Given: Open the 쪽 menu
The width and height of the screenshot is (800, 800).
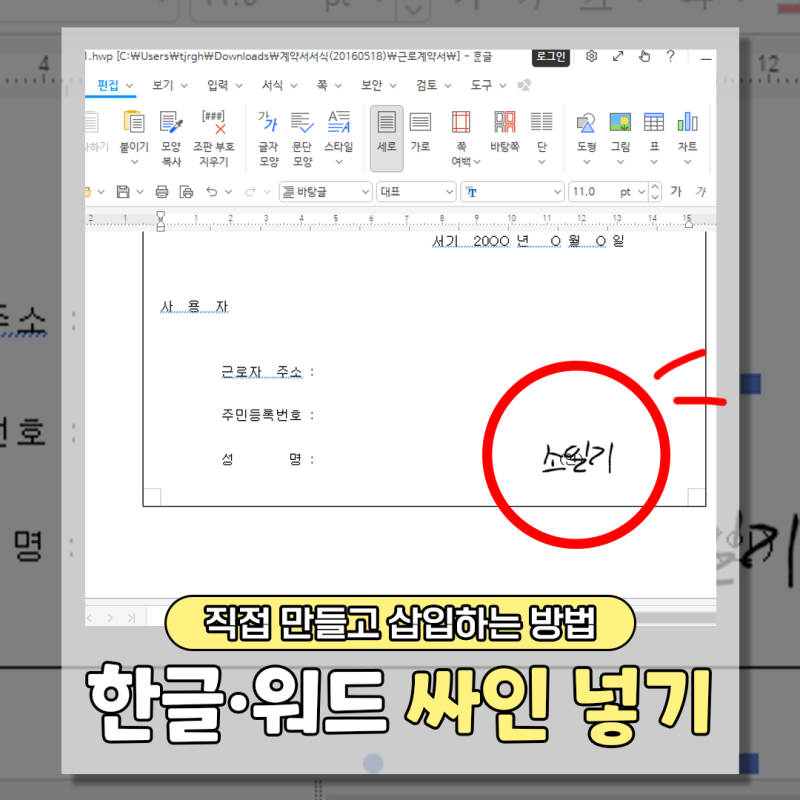Looking at the screenshot, I should point(328,85).
